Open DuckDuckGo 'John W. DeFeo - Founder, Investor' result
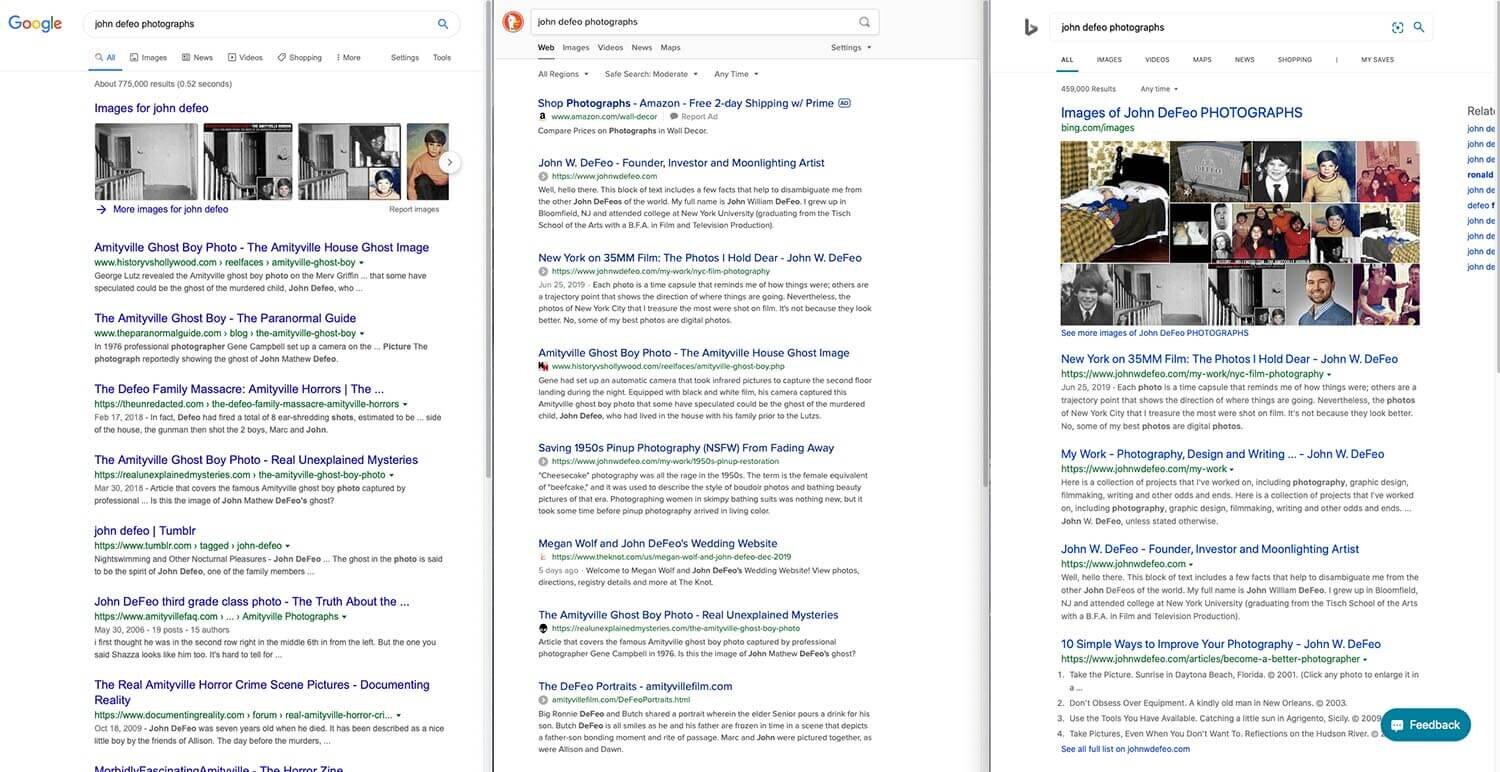This screenshot has width=1500, height=772. 681,162
